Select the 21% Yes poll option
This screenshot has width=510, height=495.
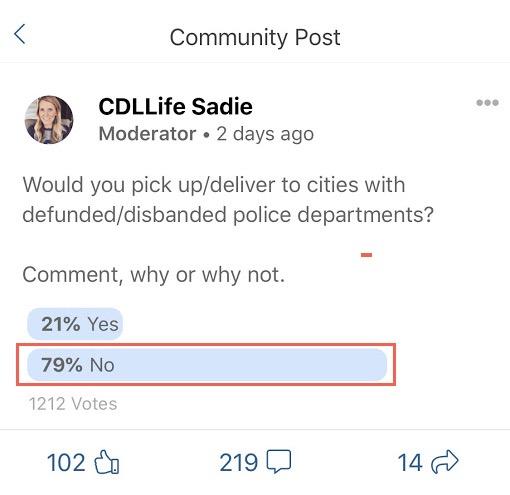75,324
